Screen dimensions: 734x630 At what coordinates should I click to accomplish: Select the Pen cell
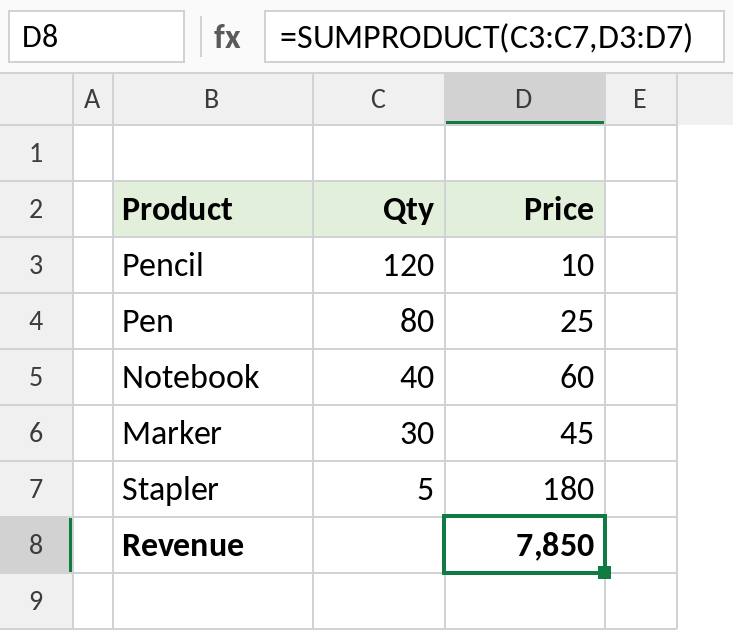tap(213, 321)
